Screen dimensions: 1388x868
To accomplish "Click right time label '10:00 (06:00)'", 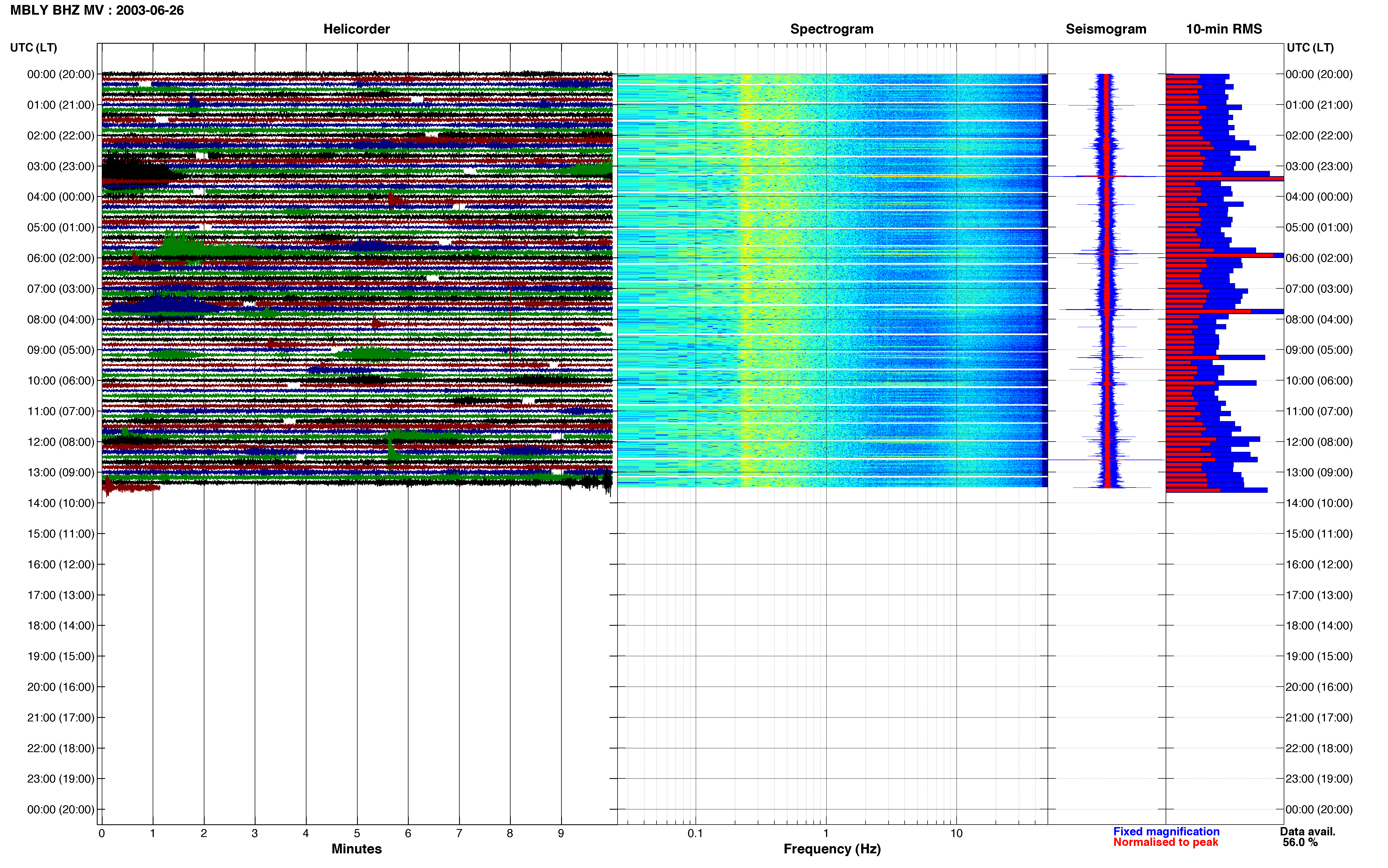I will tap(1319, 380).
